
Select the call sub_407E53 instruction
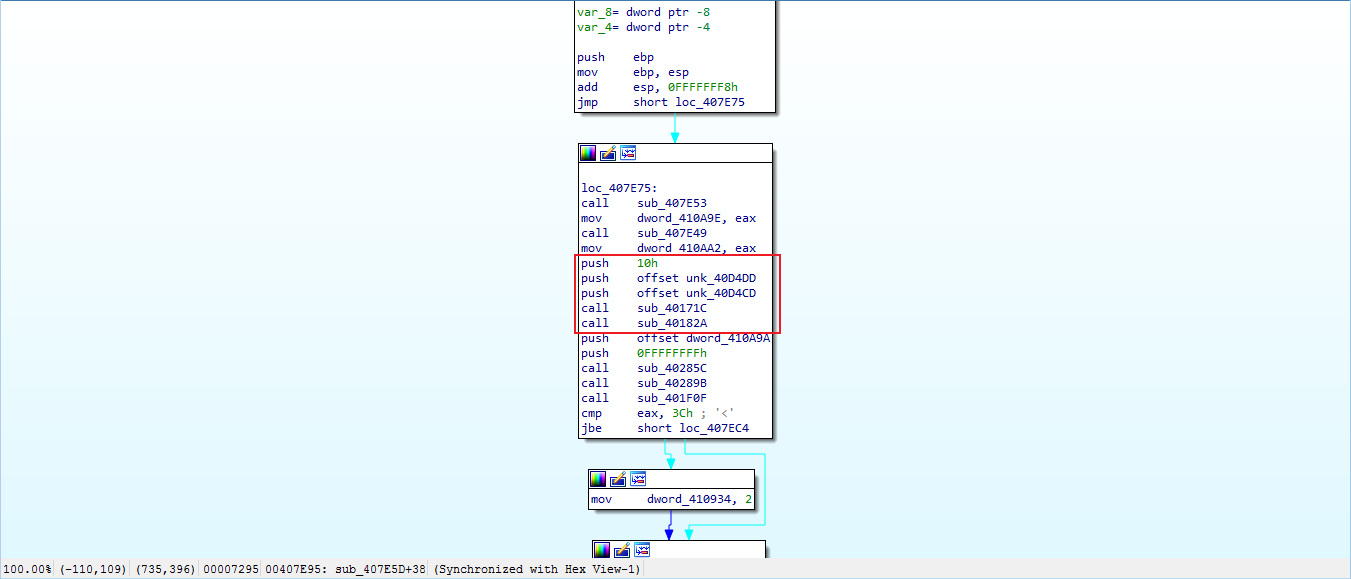[643, 203]
